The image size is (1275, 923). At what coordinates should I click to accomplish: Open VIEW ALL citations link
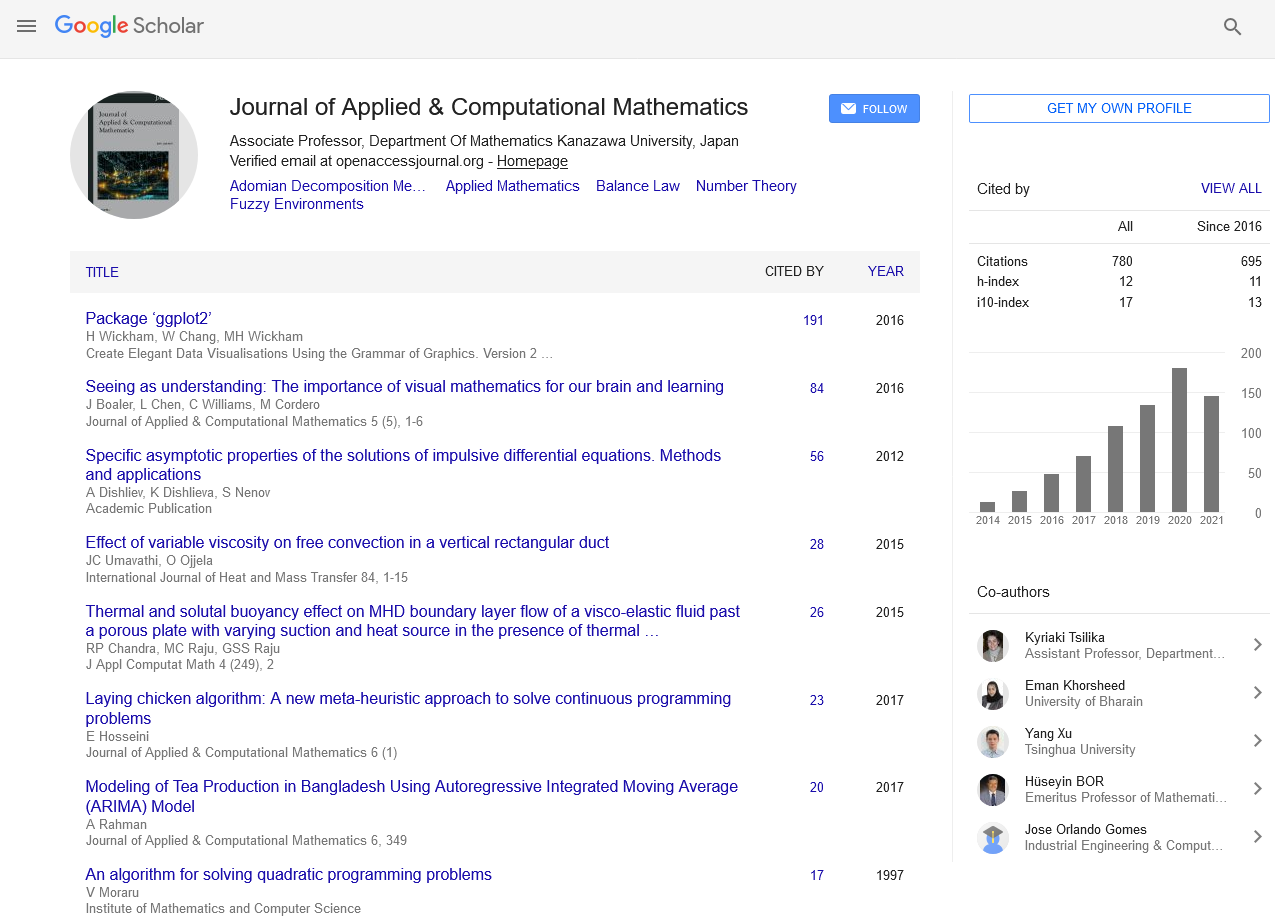(1230, 188)
